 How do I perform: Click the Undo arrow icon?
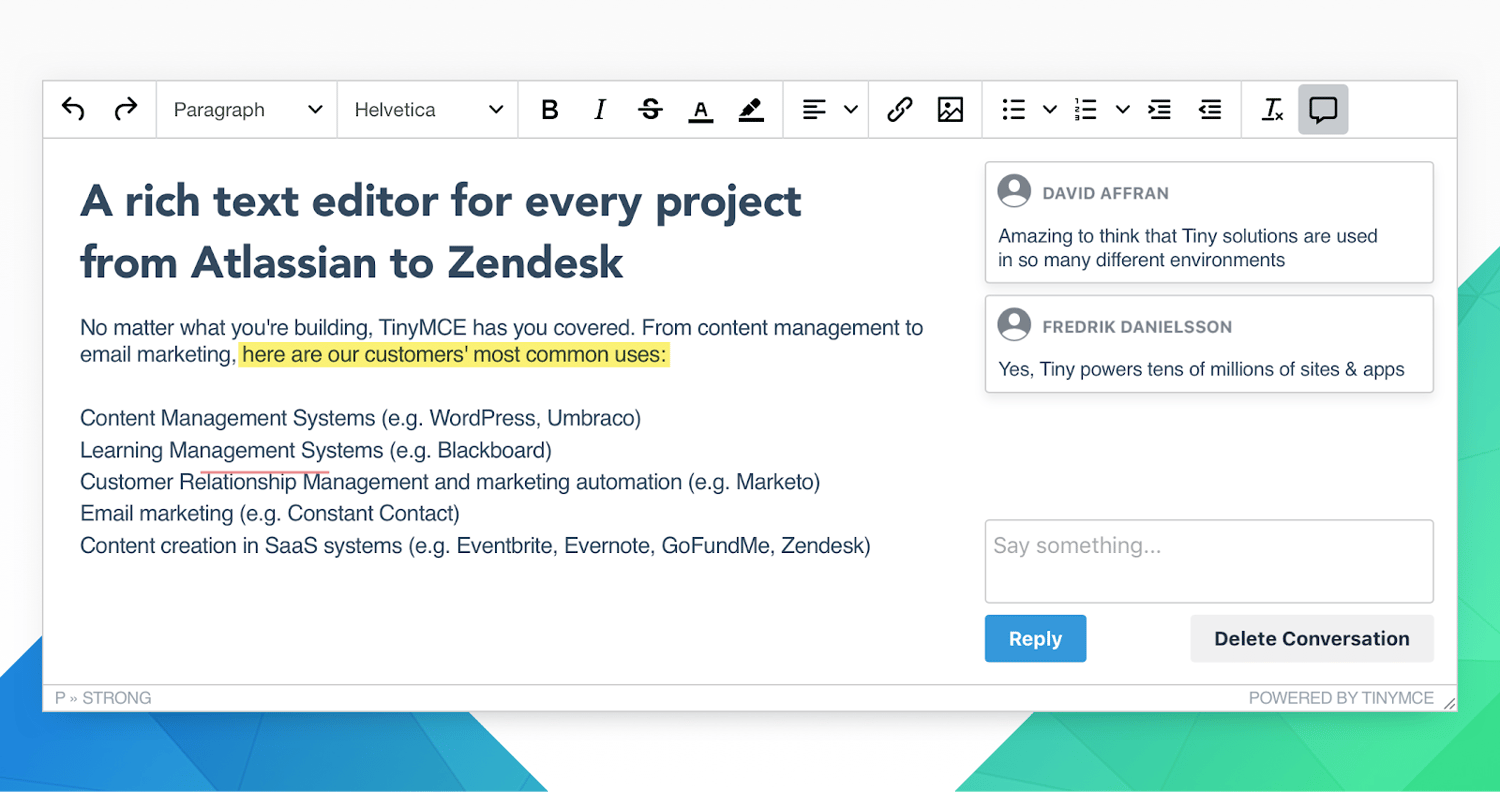tap(73, 109)
